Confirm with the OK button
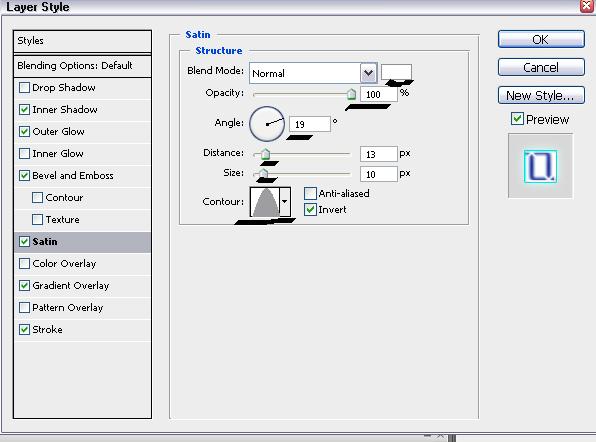596x442 pixels. click(x=541, y=39)
